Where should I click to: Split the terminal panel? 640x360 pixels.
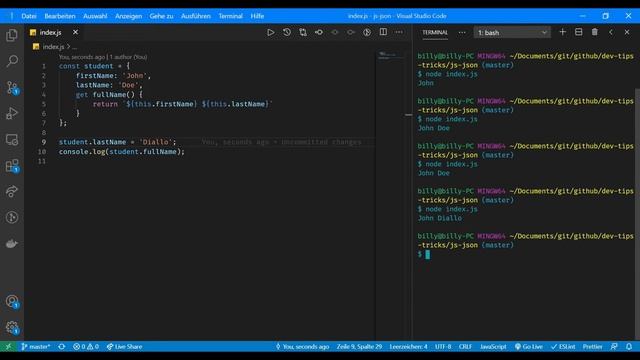[x=578, y=32]
